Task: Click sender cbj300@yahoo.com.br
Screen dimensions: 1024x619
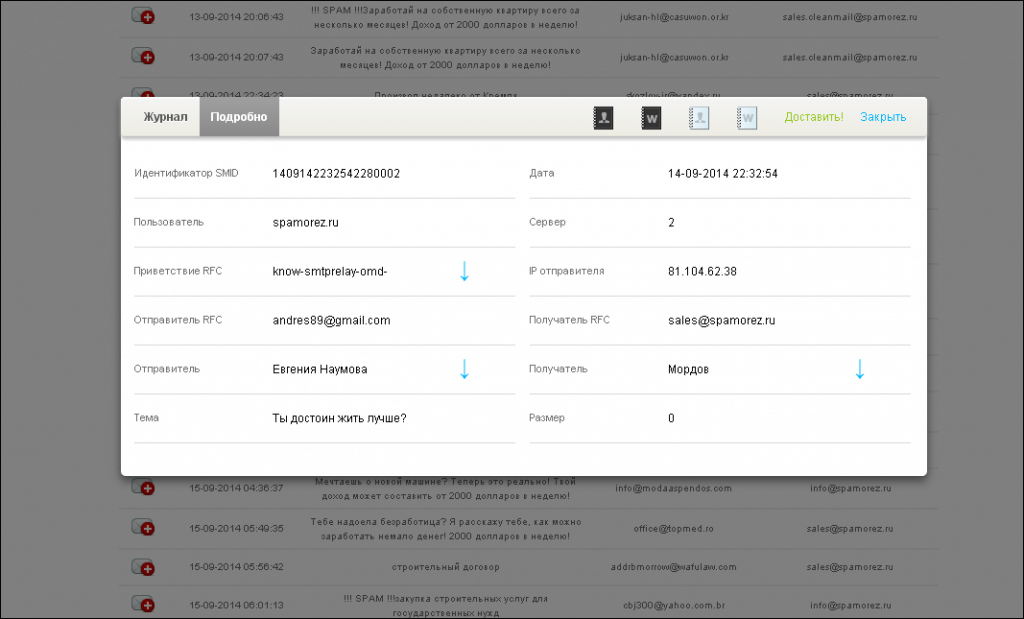Action: click(x=673, y=606)
